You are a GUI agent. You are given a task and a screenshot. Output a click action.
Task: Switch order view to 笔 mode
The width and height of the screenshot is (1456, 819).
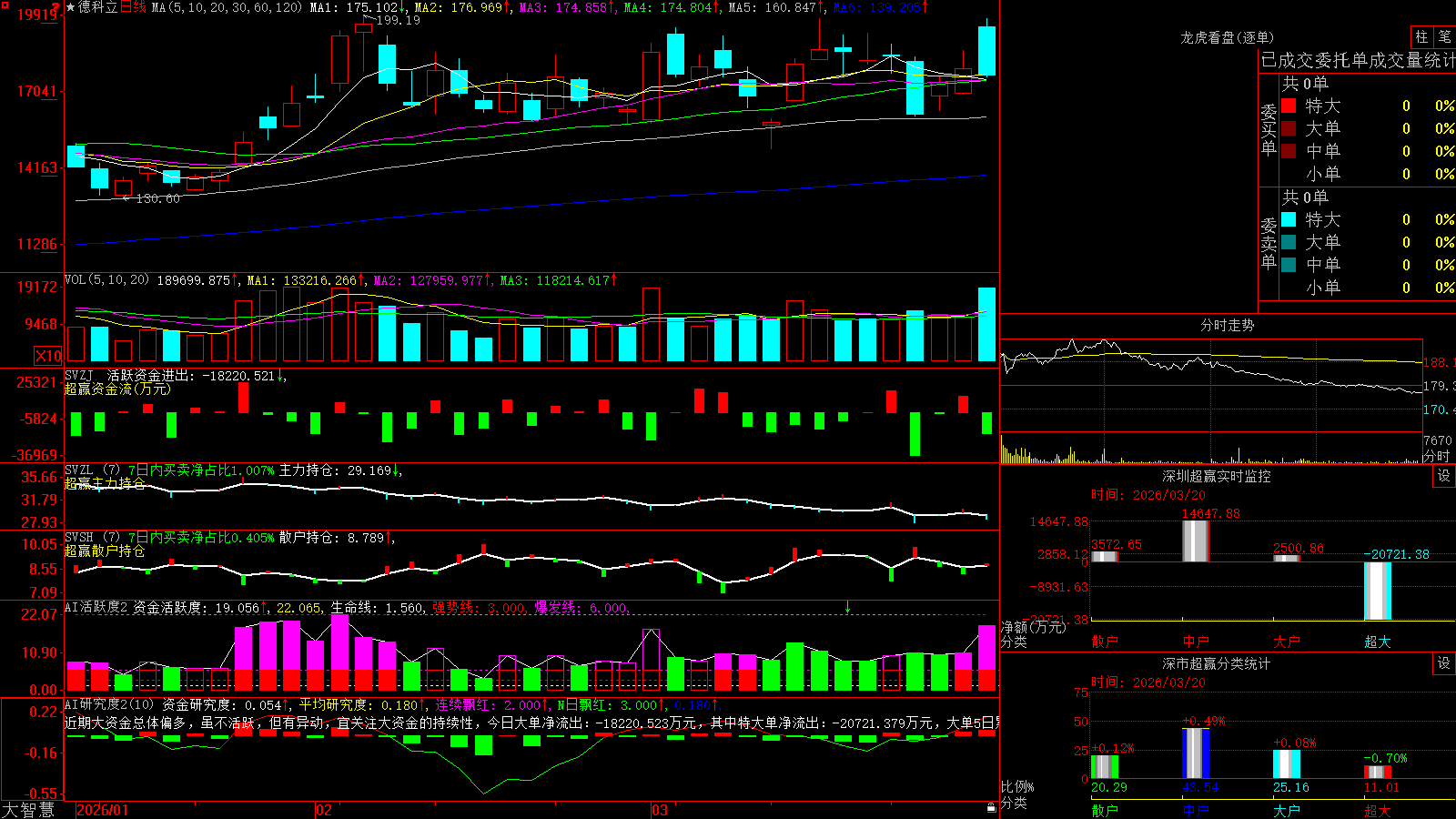pos(1444,37)
